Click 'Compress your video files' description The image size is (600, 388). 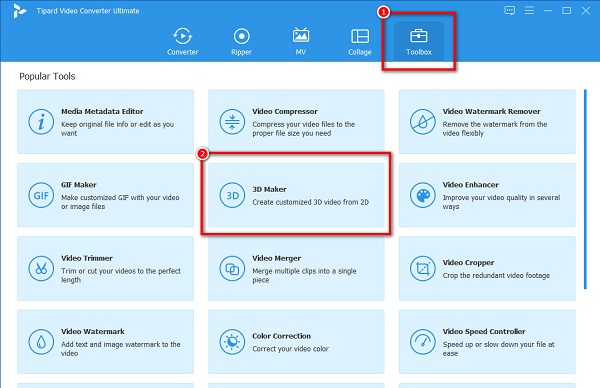pos(303,129)
